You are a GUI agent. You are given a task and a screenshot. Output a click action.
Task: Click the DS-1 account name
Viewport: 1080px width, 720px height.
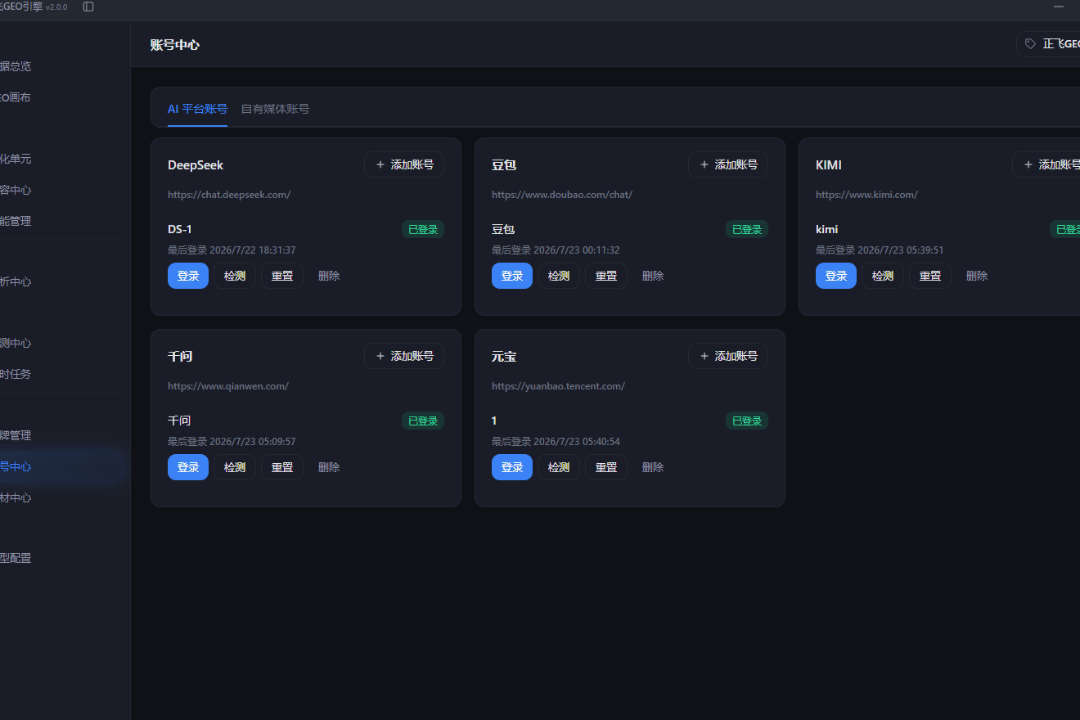[180, 229]
